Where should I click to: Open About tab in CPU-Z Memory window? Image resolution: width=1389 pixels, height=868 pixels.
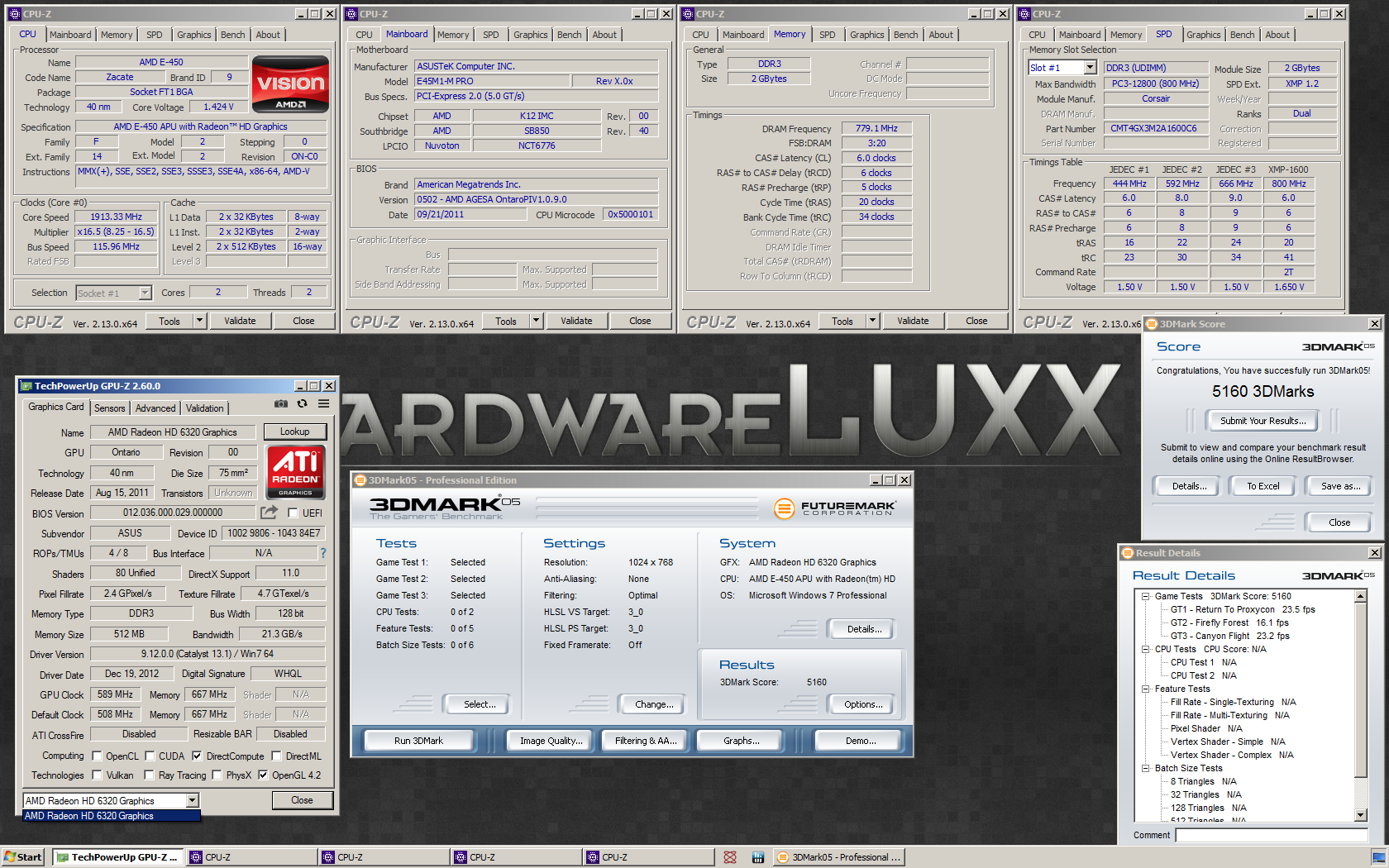click(941, 35)
